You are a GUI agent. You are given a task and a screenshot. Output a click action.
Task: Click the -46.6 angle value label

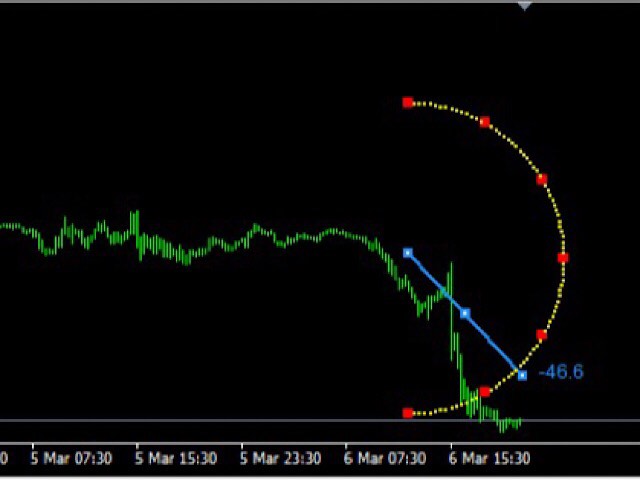(561, 372)
